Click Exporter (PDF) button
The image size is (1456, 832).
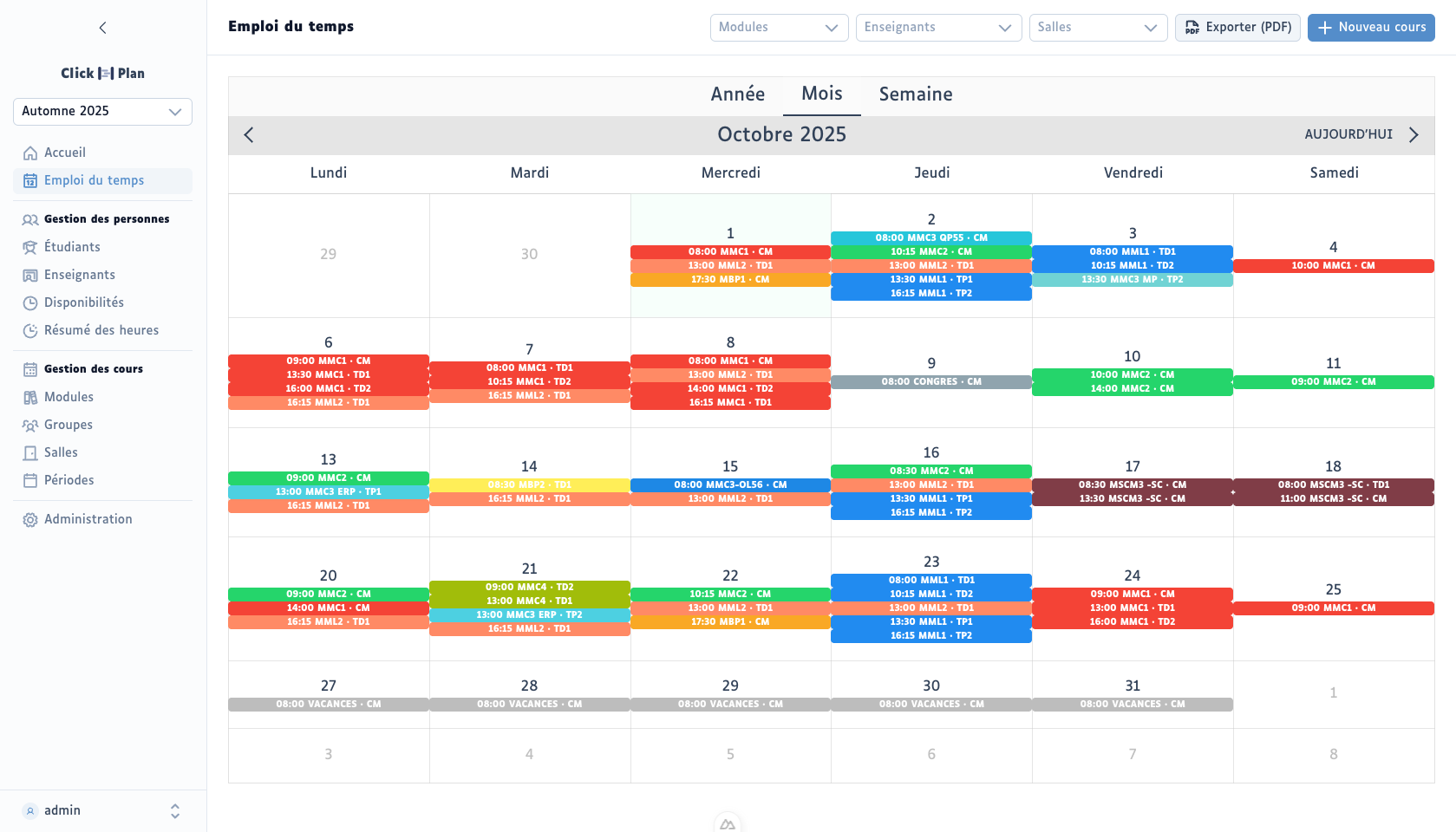tap(1237, 28)
